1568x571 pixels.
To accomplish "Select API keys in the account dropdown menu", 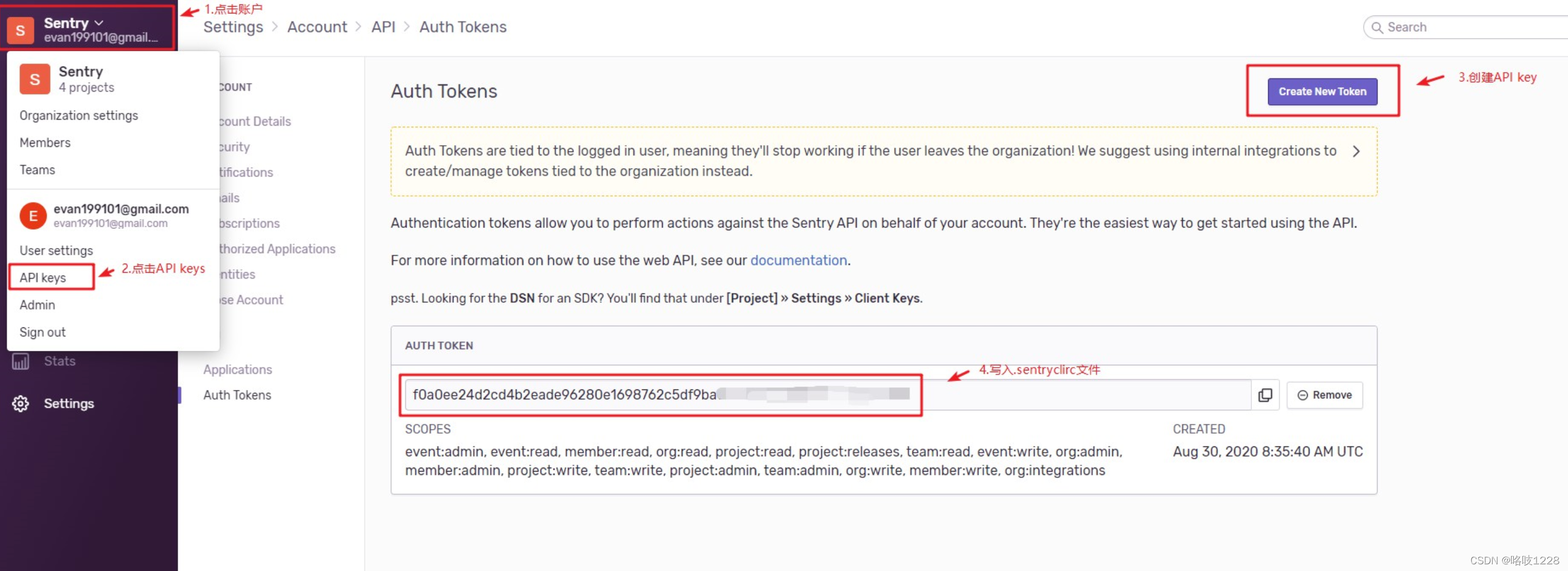I will 42,277.
